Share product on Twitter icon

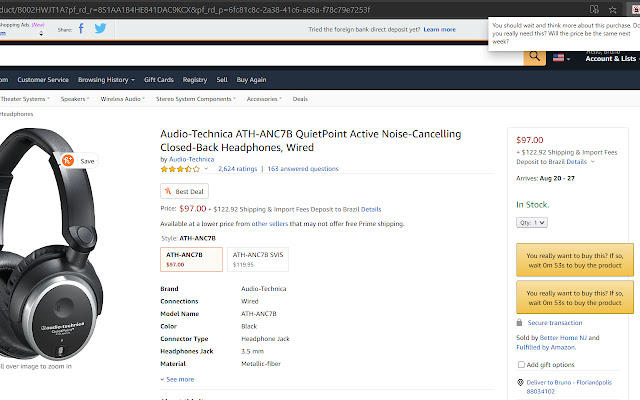(x=100, y=28)
